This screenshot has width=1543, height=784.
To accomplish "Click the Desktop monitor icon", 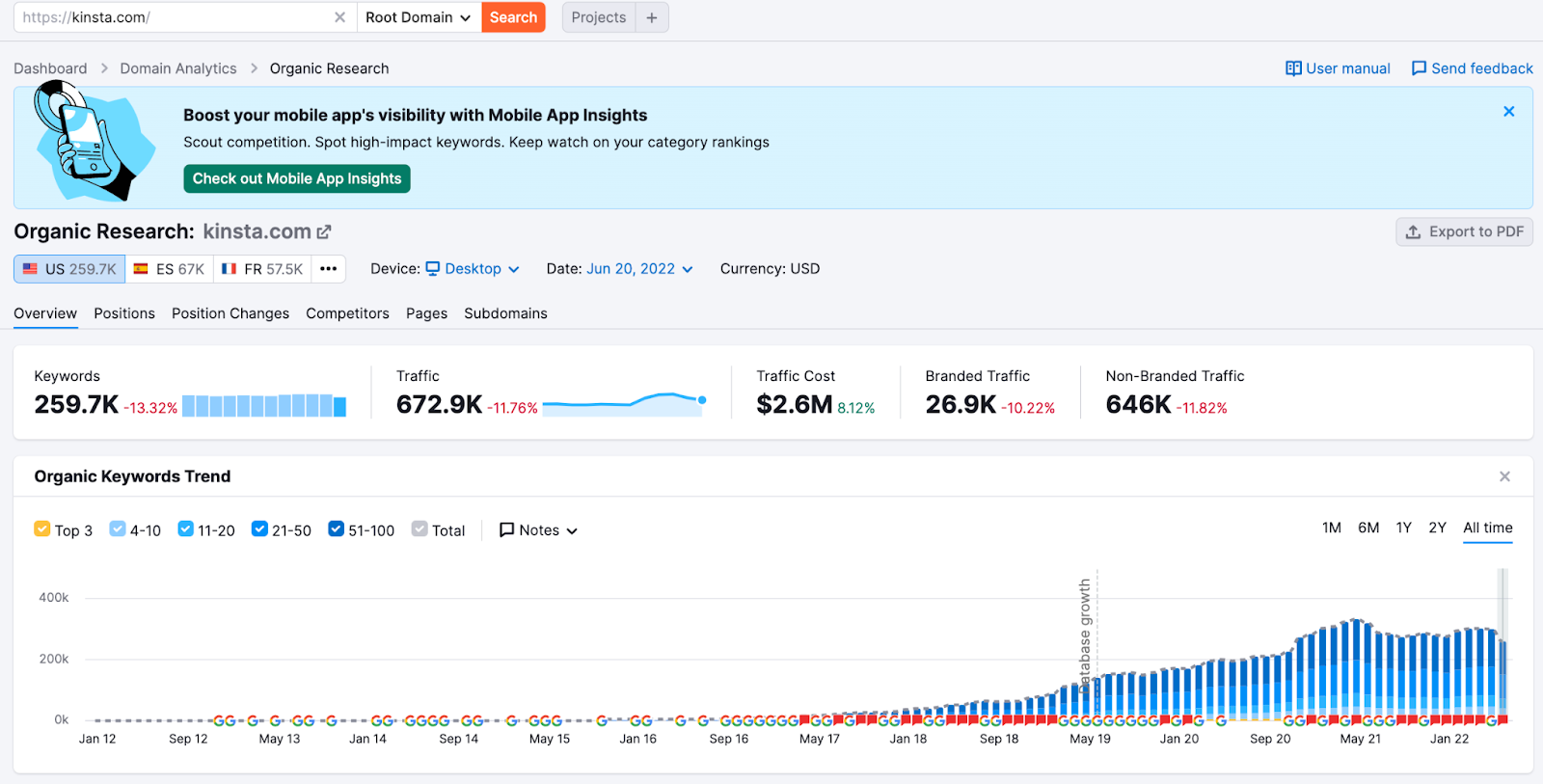I will 433,269.
